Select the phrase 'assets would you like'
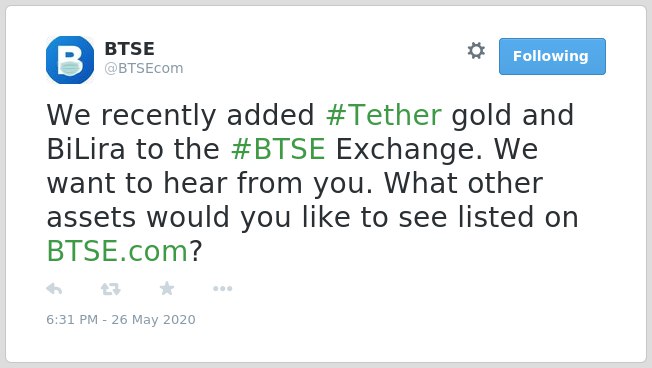The width and height of the screenshot is (652, 368). coord(199,217)
